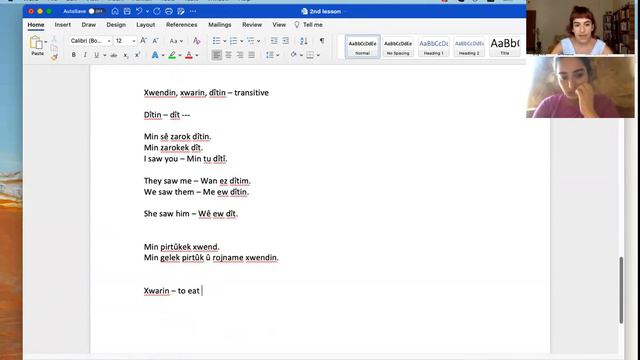Show paragraph marks with pilcrow icon
This screenshot has width=640, height=360.
coord(322,41)
